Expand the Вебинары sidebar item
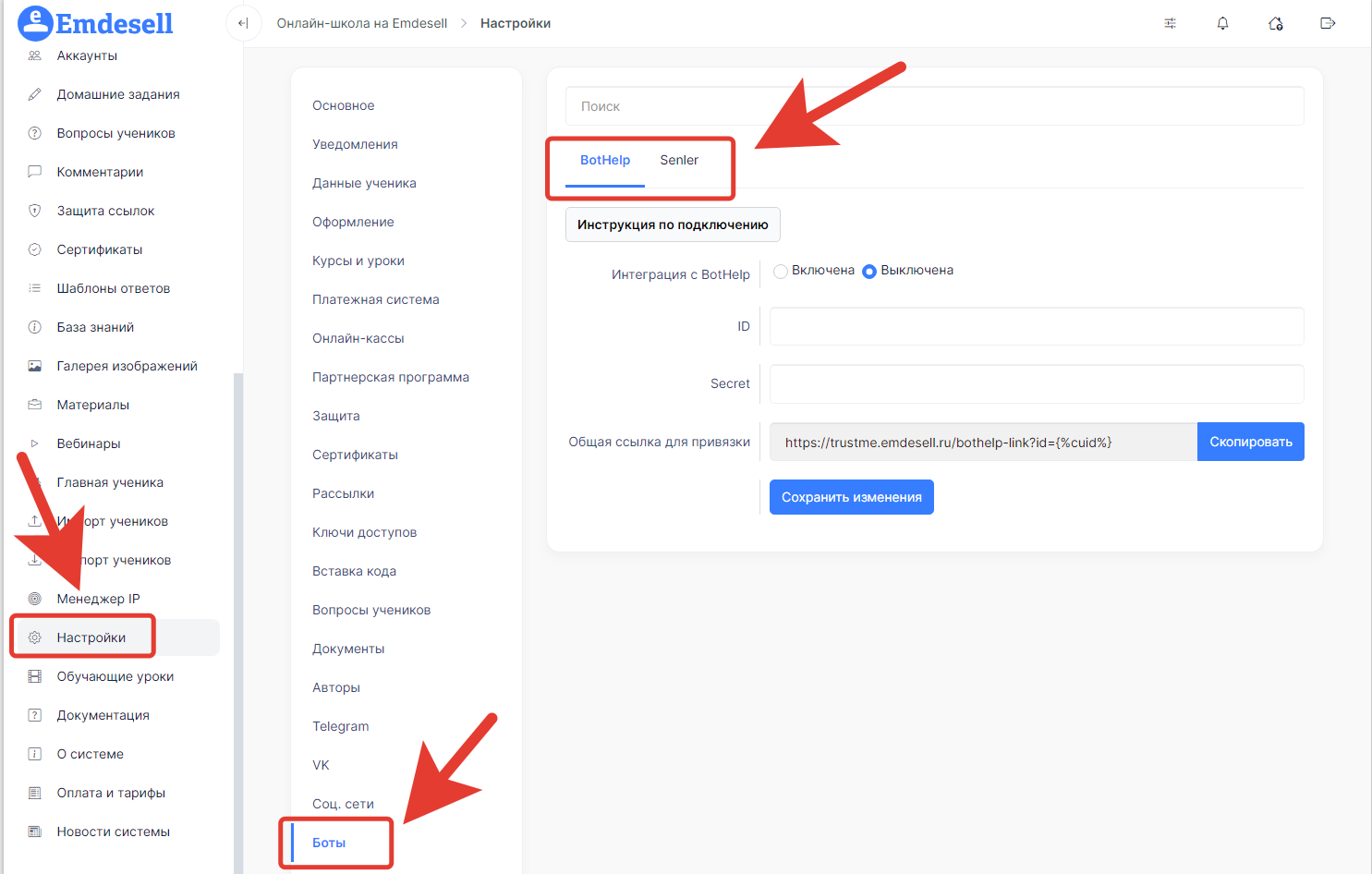1372x874 pixels. tap(89, 443)
